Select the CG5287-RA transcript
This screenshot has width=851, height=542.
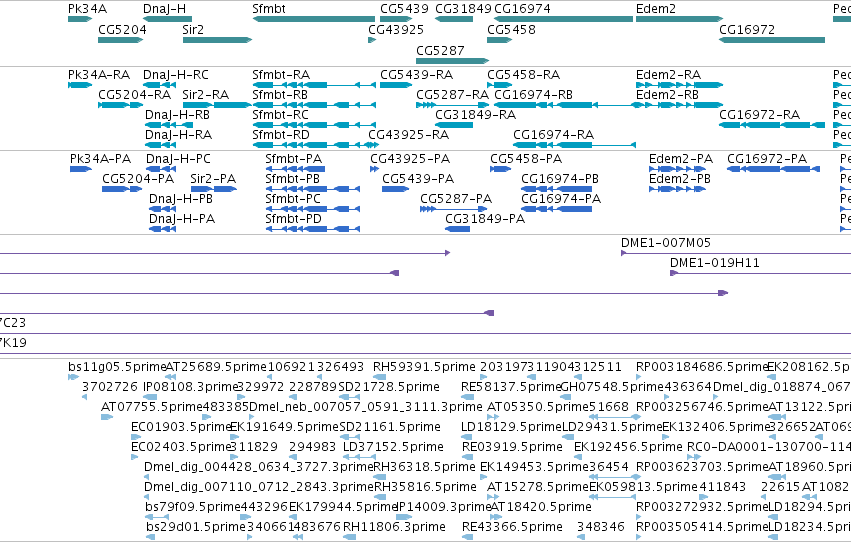[453, 105]
